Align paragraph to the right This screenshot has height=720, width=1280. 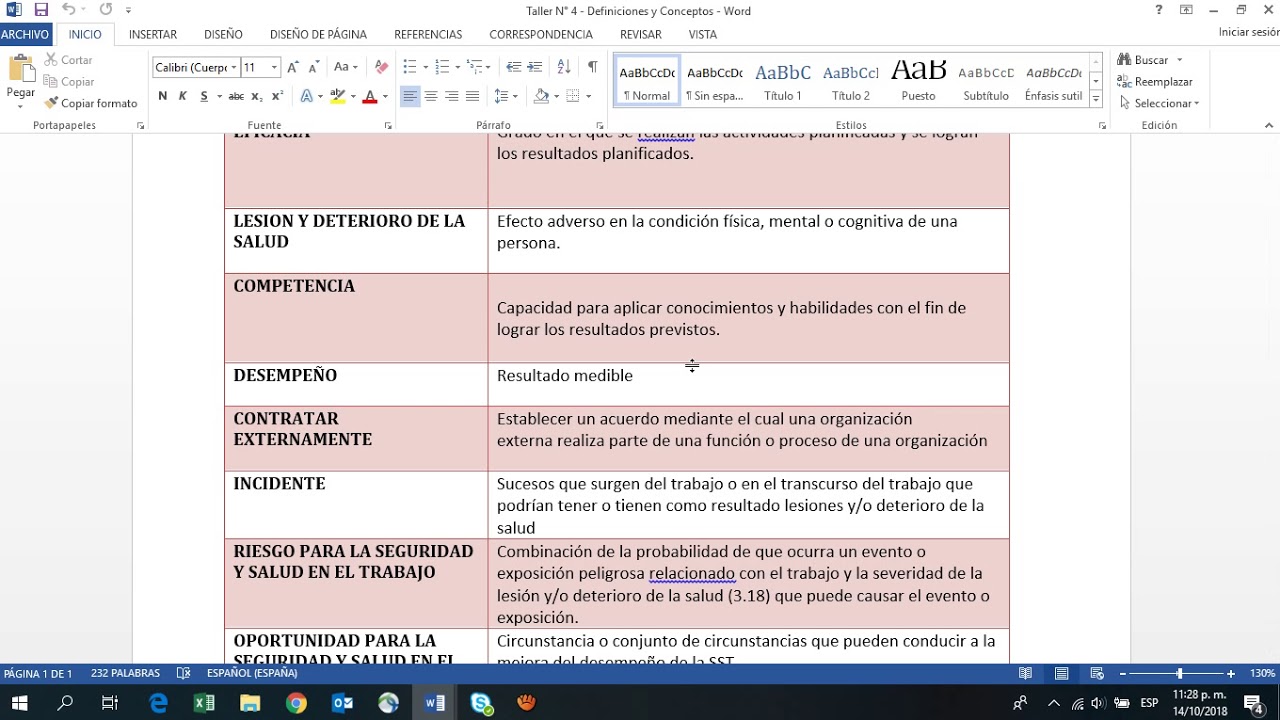(452, 96)
